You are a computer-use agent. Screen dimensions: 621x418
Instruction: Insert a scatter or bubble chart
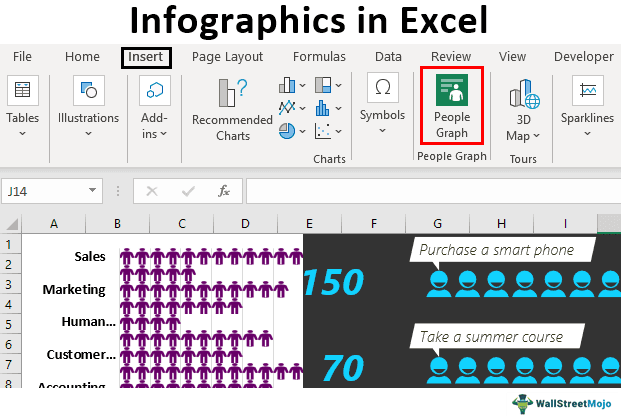(325, 130)
